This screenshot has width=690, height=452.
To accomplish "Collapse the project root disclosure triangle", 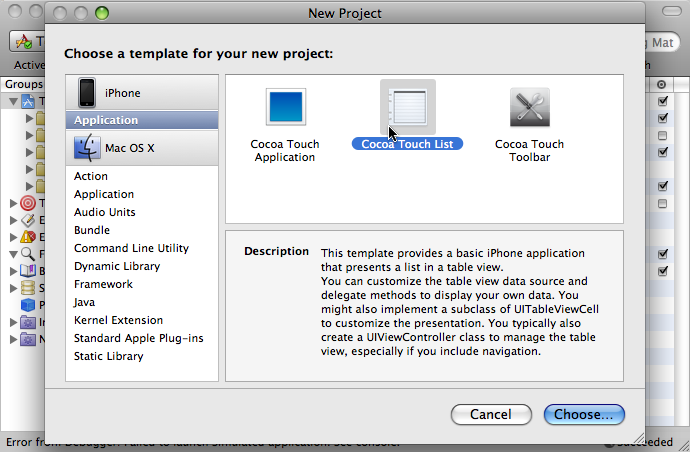I will (14, 102).
